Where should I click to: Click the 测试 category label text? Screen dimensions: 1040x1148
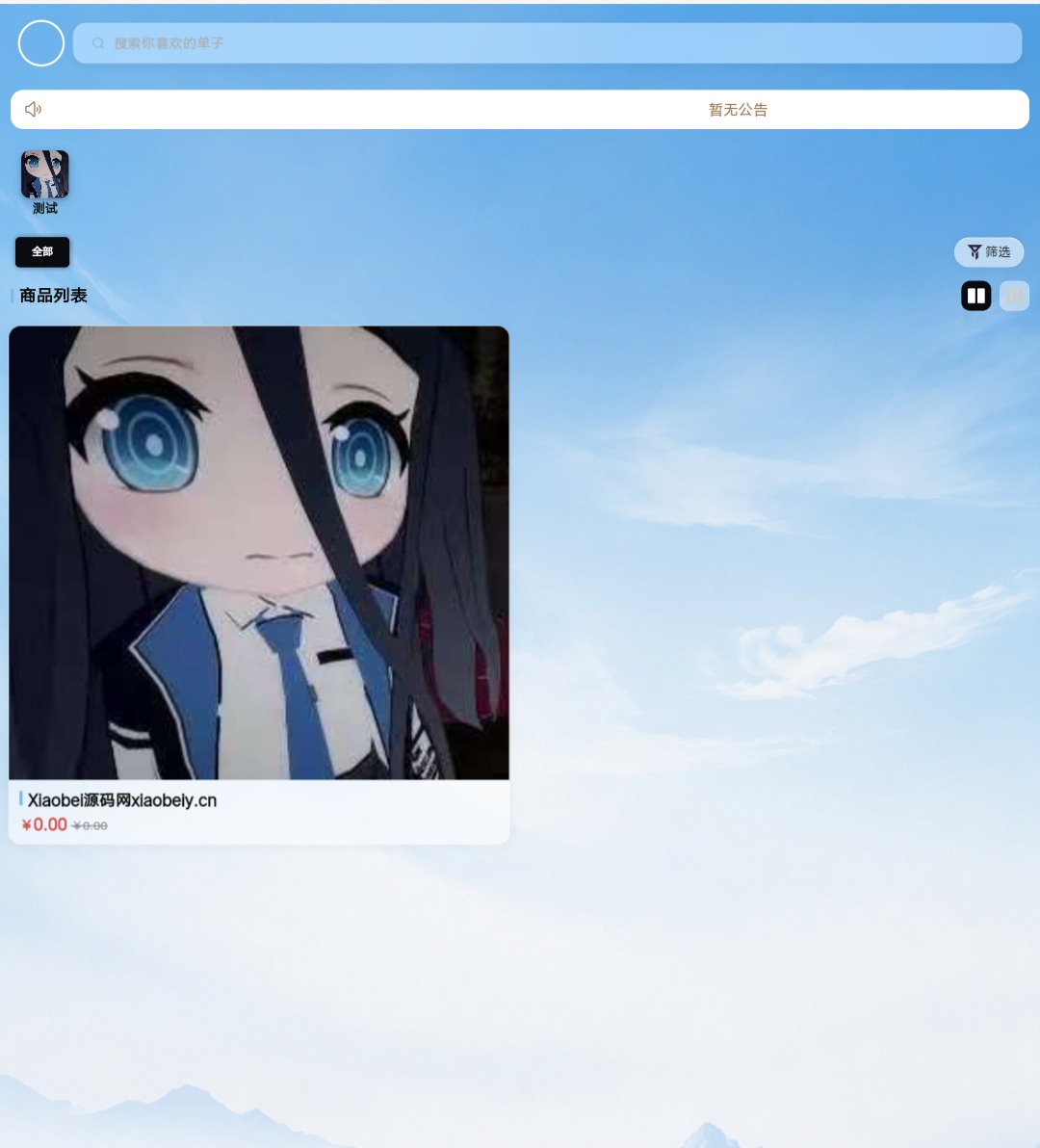(44, 209)
